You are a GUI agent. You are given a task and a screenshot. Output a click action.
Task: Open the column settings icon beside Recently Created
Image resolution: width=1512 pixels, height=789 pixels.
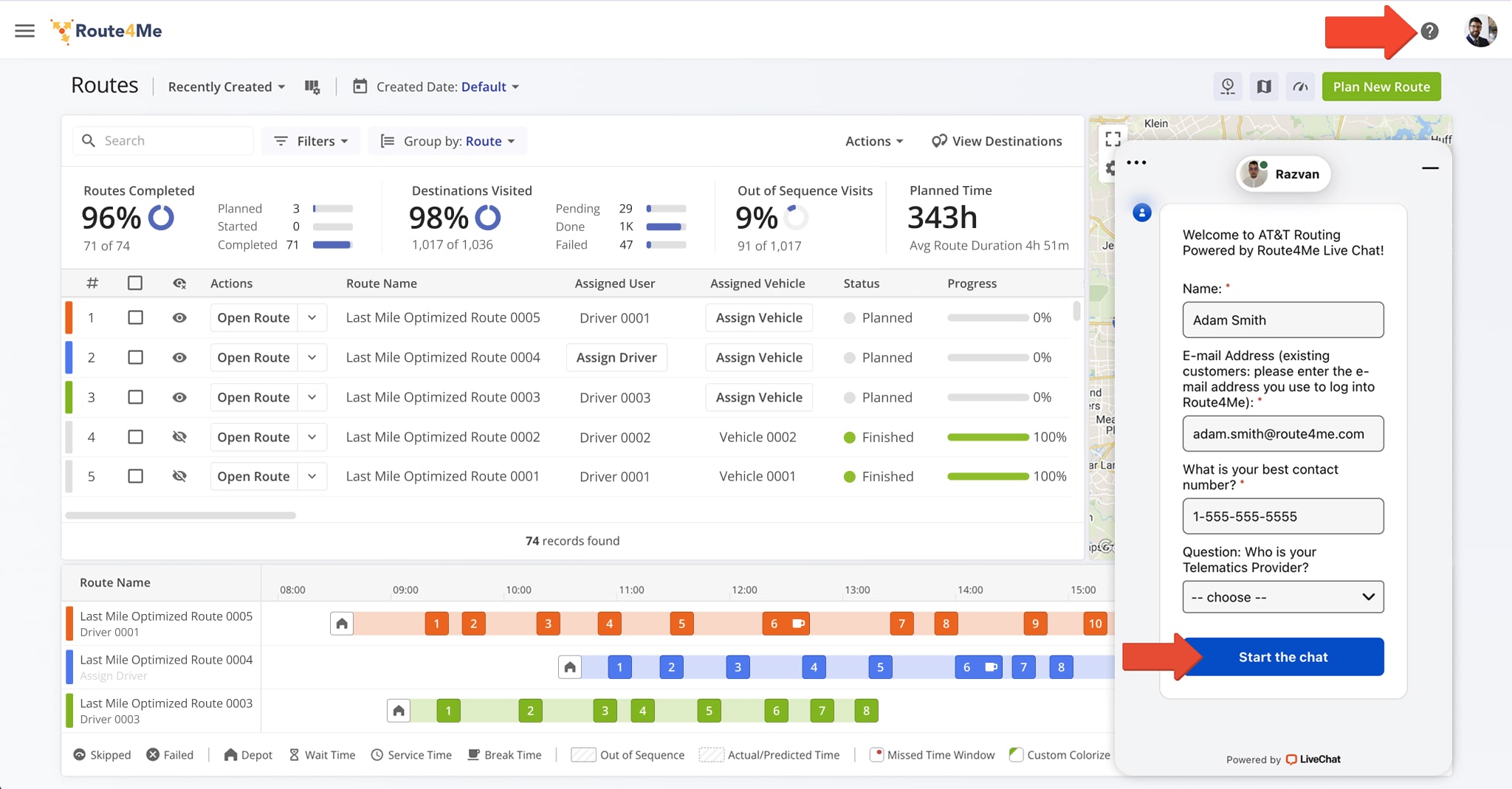[312, 87]
